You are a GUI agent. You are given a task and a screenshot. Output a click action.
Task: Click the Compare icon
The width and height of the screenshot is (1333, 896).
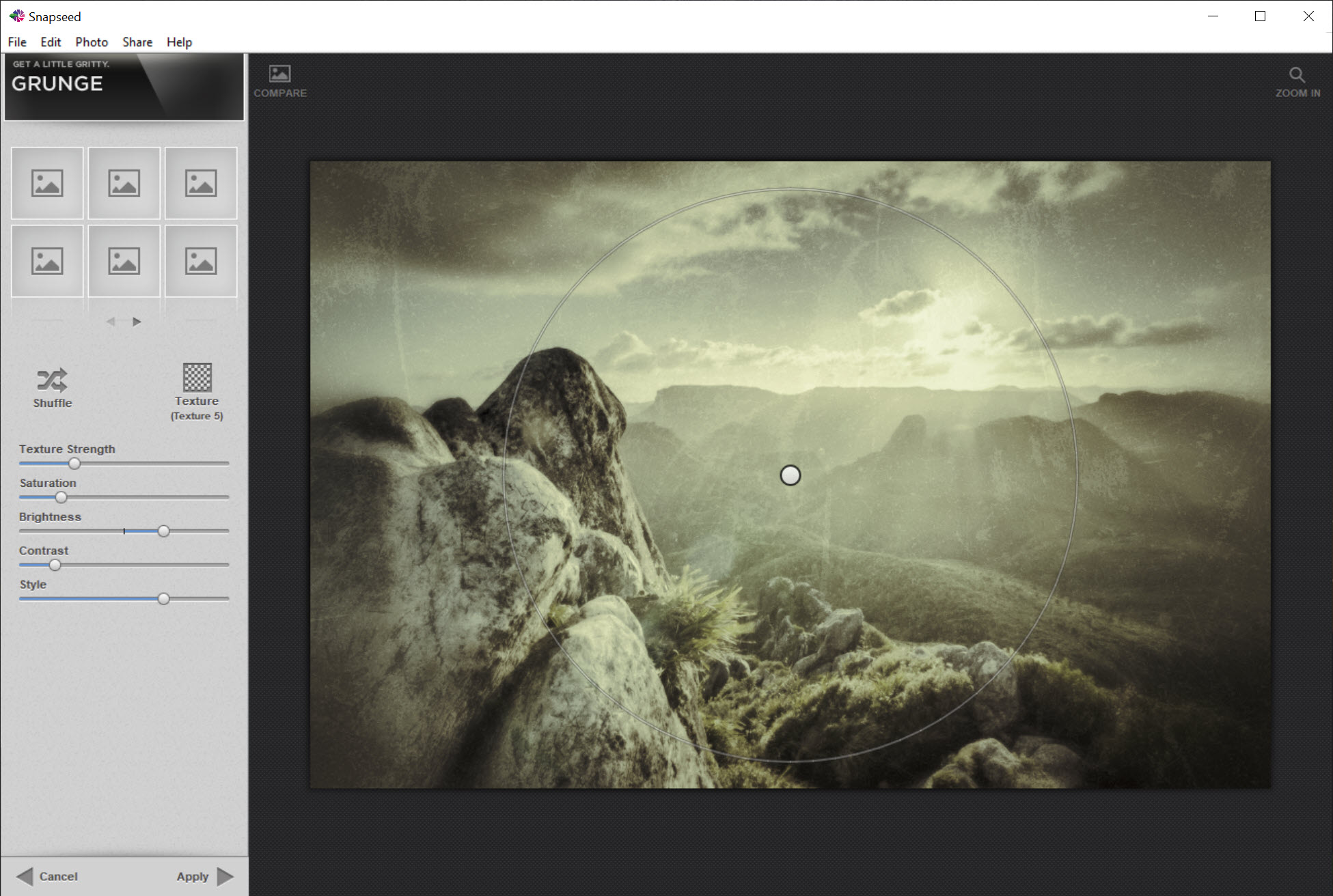click(279, 74)
